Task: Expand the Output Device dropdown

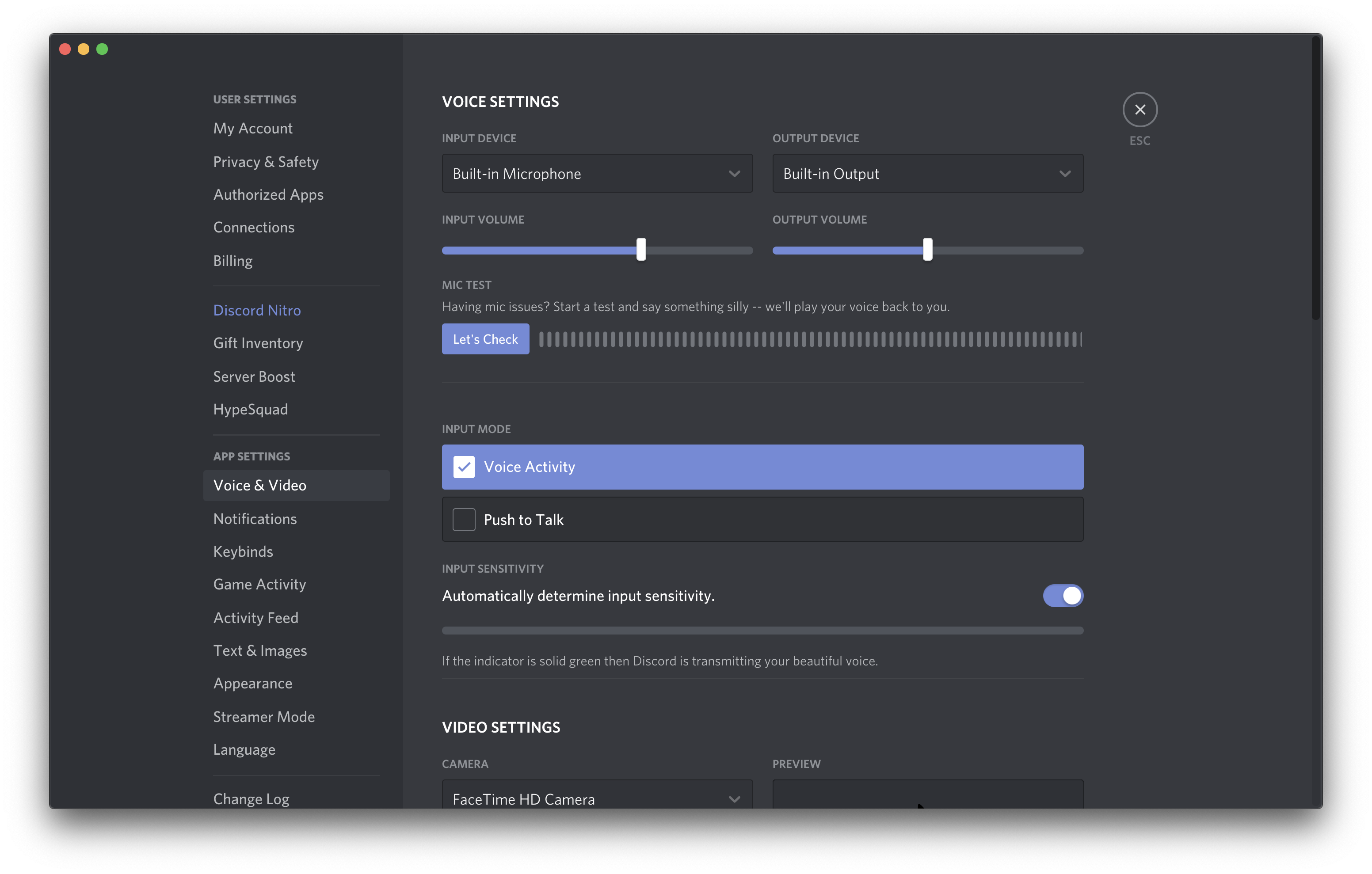Action: click(x=927, y=173)
